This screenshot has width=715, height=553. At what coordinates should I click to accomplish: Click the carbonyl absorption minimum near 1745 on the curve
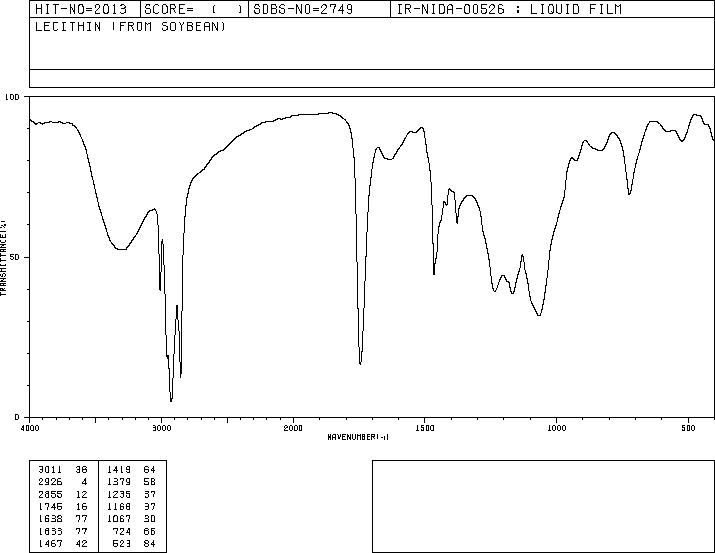pos(360,363)
